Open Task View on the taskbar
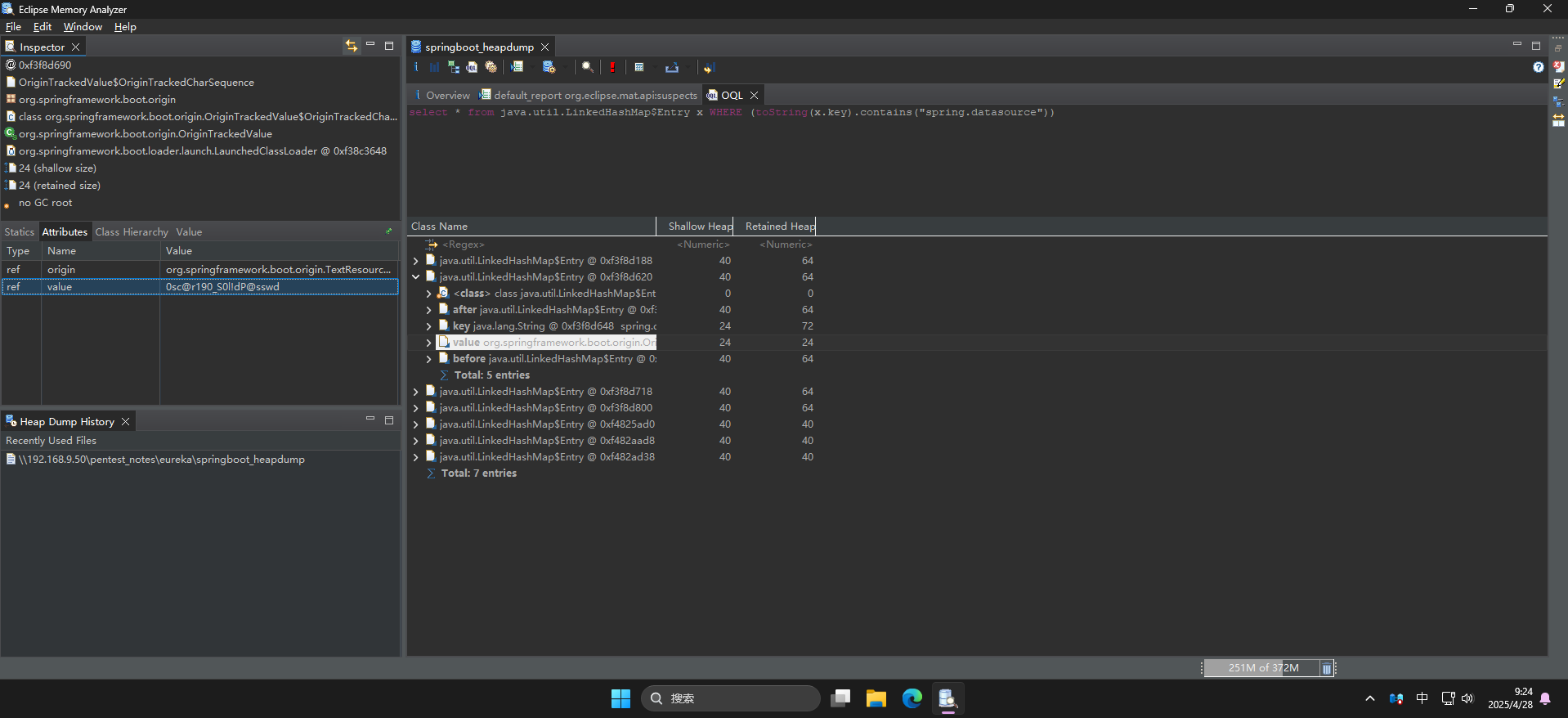This screenshot has height=718, width=1568. (840, 698)
